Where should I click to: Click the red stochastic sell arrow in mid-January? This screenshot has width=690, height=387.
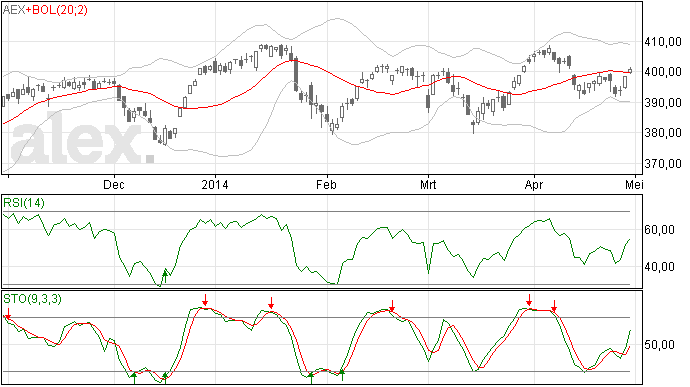(x=271, y=303)
